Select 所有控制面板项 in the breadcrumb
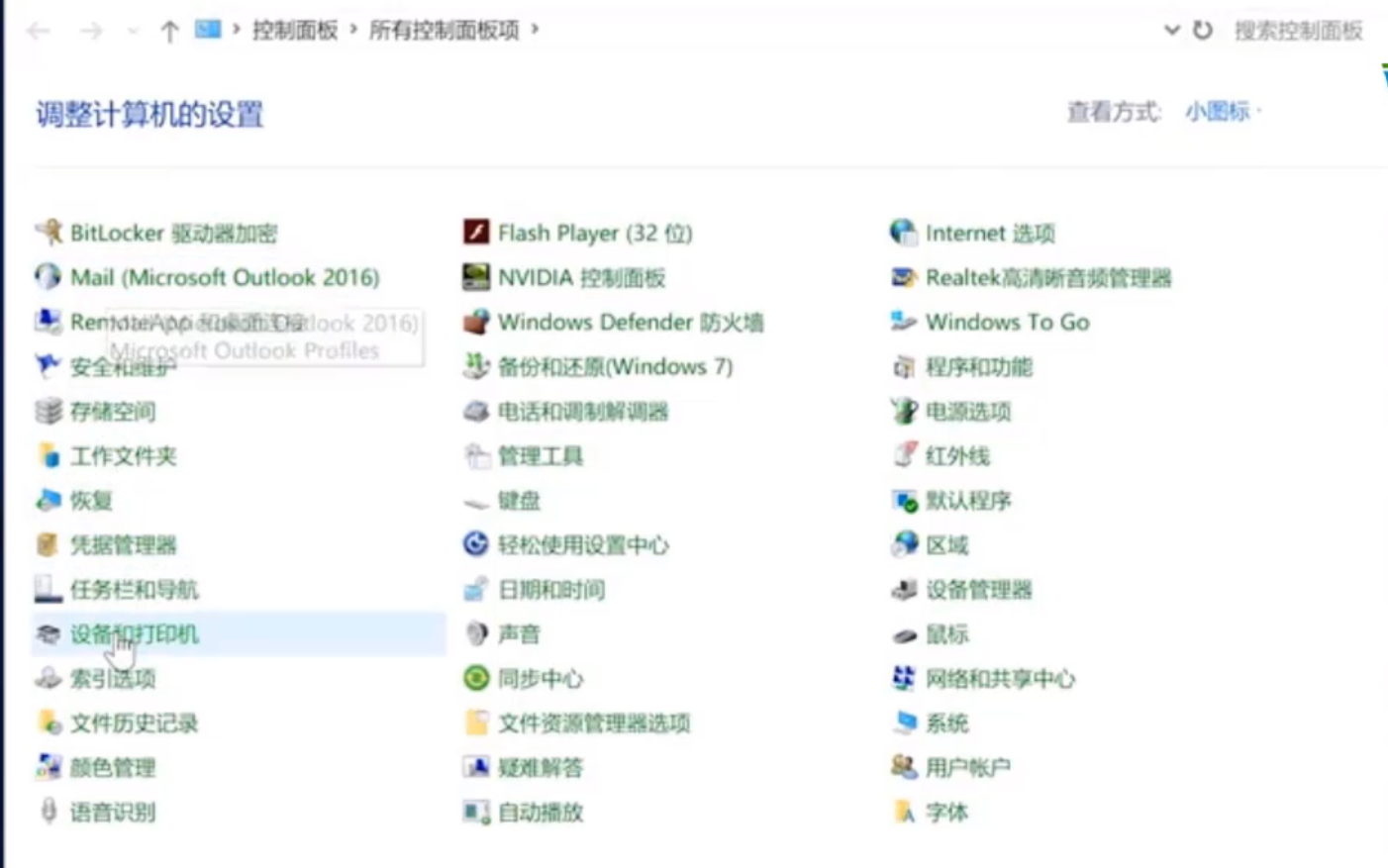This screenshot has height=868, width=1388. point(444,30)
